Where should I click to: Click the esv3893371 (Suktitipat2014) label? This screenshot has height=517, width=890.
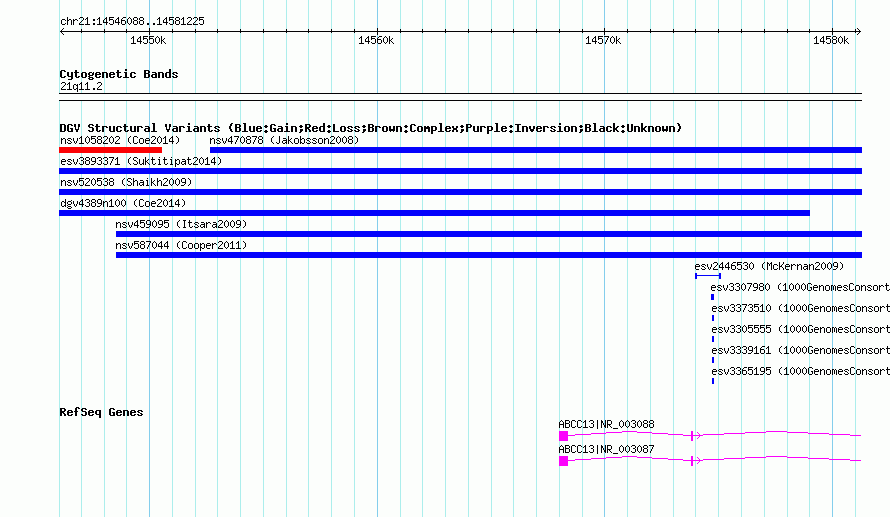coord(141,161)
